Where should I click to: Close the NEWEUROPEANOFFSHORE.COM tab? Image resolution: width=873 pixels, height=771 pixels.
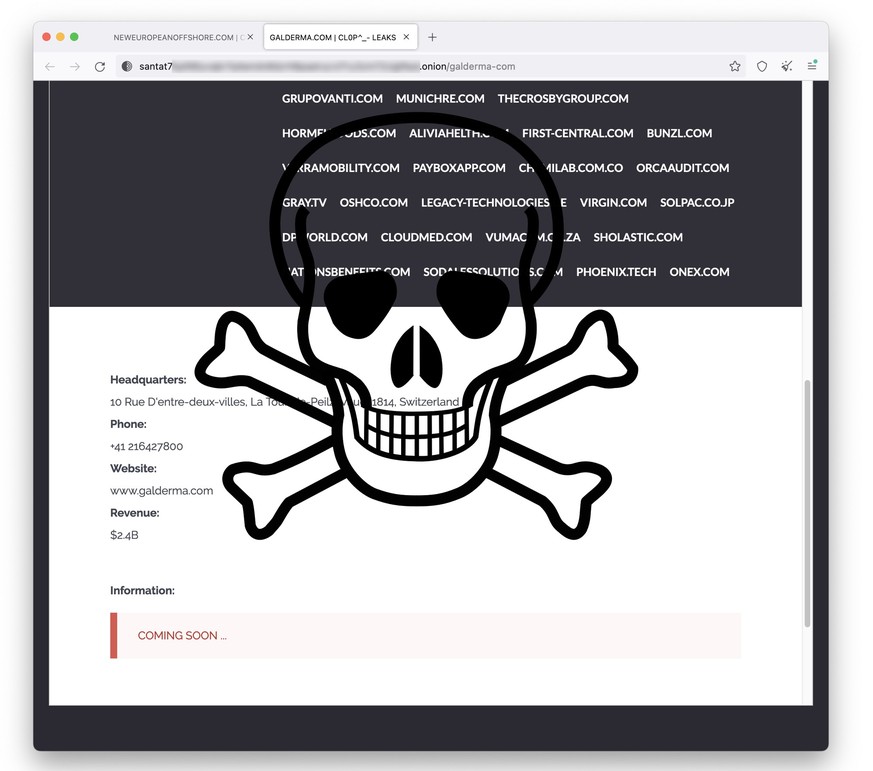click(x=251, y=37)
